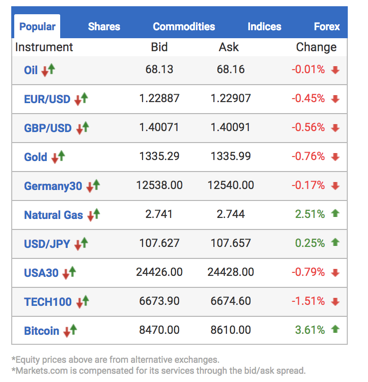Click the Natural Gas ask price 2.744
This screenshot has height=382, width=368.
[x=231, y=214]
